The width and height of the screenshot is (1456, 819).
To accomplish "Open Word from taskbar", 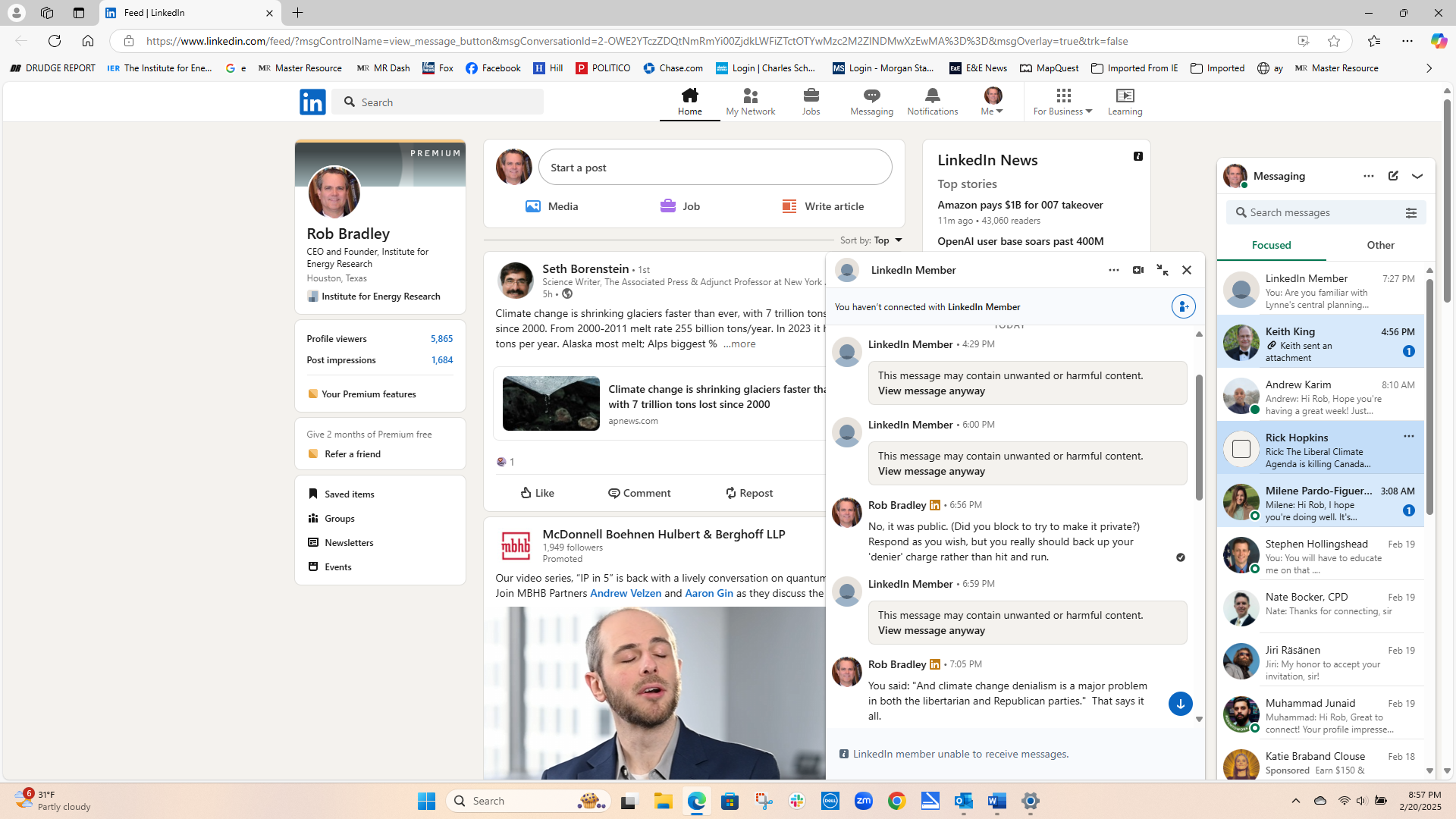I will point(996,801).
